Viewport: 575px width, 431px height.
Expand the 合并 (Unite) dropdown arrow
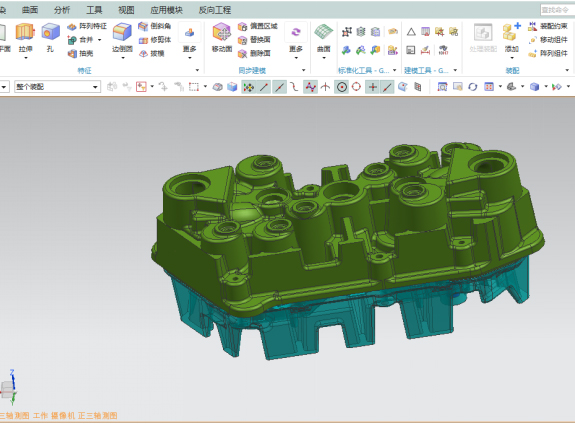tap(99, 40)
